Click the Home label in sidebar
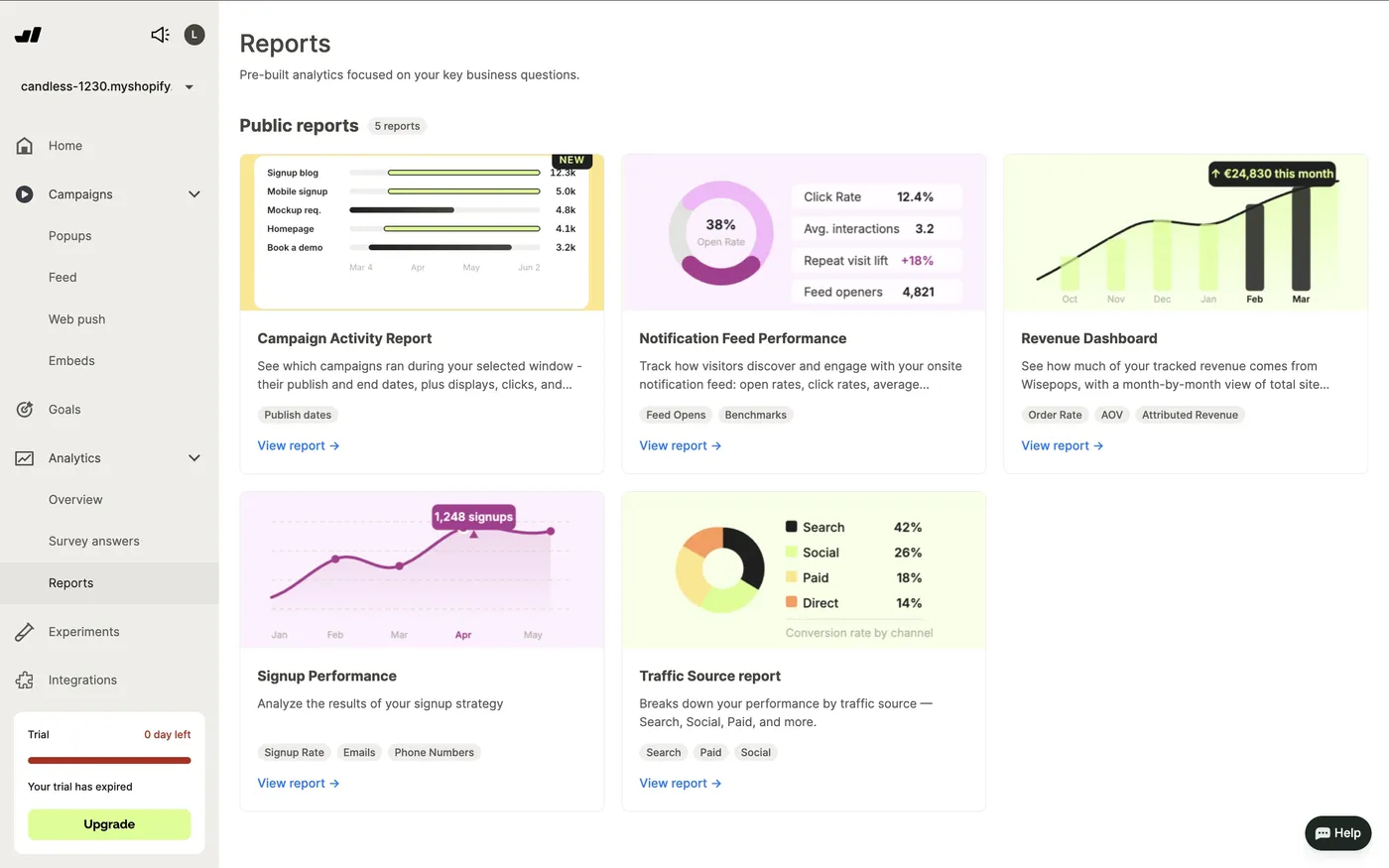The width and height of the screenshot is (1389, 868). [x=65, y=146]
